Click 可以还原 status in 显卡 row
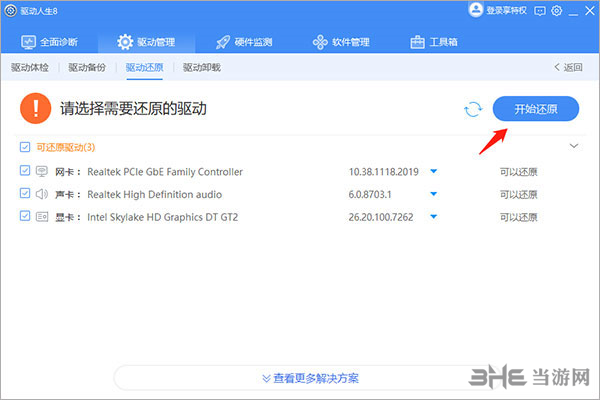This screenshot has width=600, height=400. click(518, 217)
